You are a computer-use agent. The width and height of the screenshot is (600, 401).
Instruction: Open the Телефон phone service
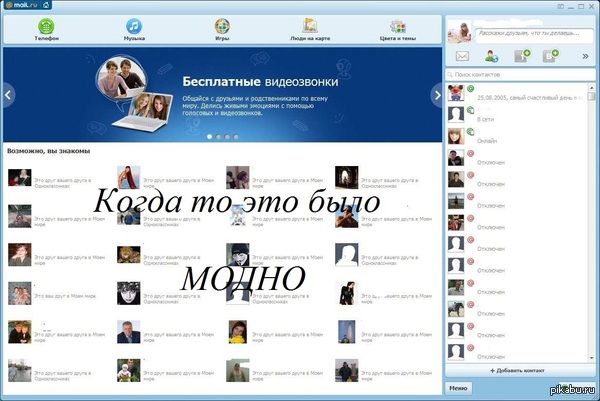tap(46, 28)
